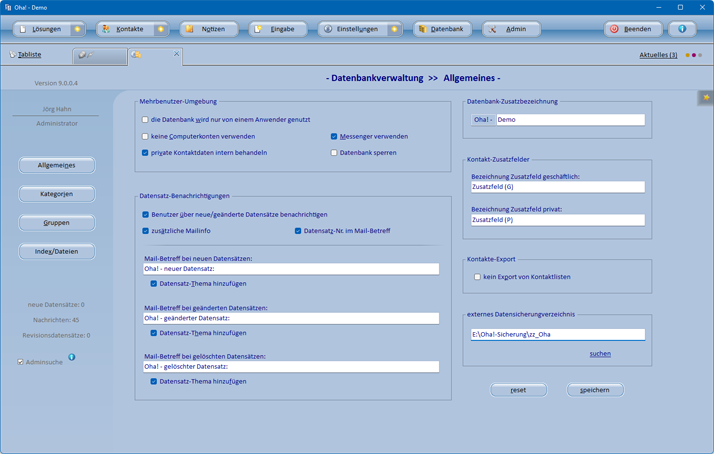Viewport: 714px width, 454px height.
Task: Click the star icon beside Lösungen
Action: point(78,29)
